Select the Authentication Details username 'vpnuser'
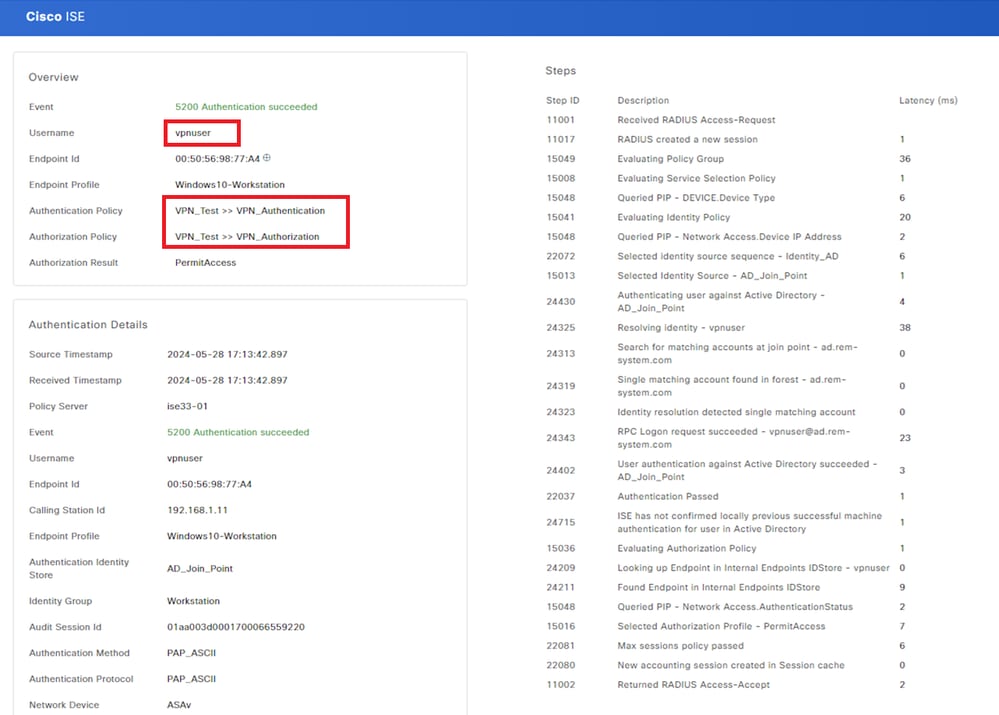 pos(185,458)
